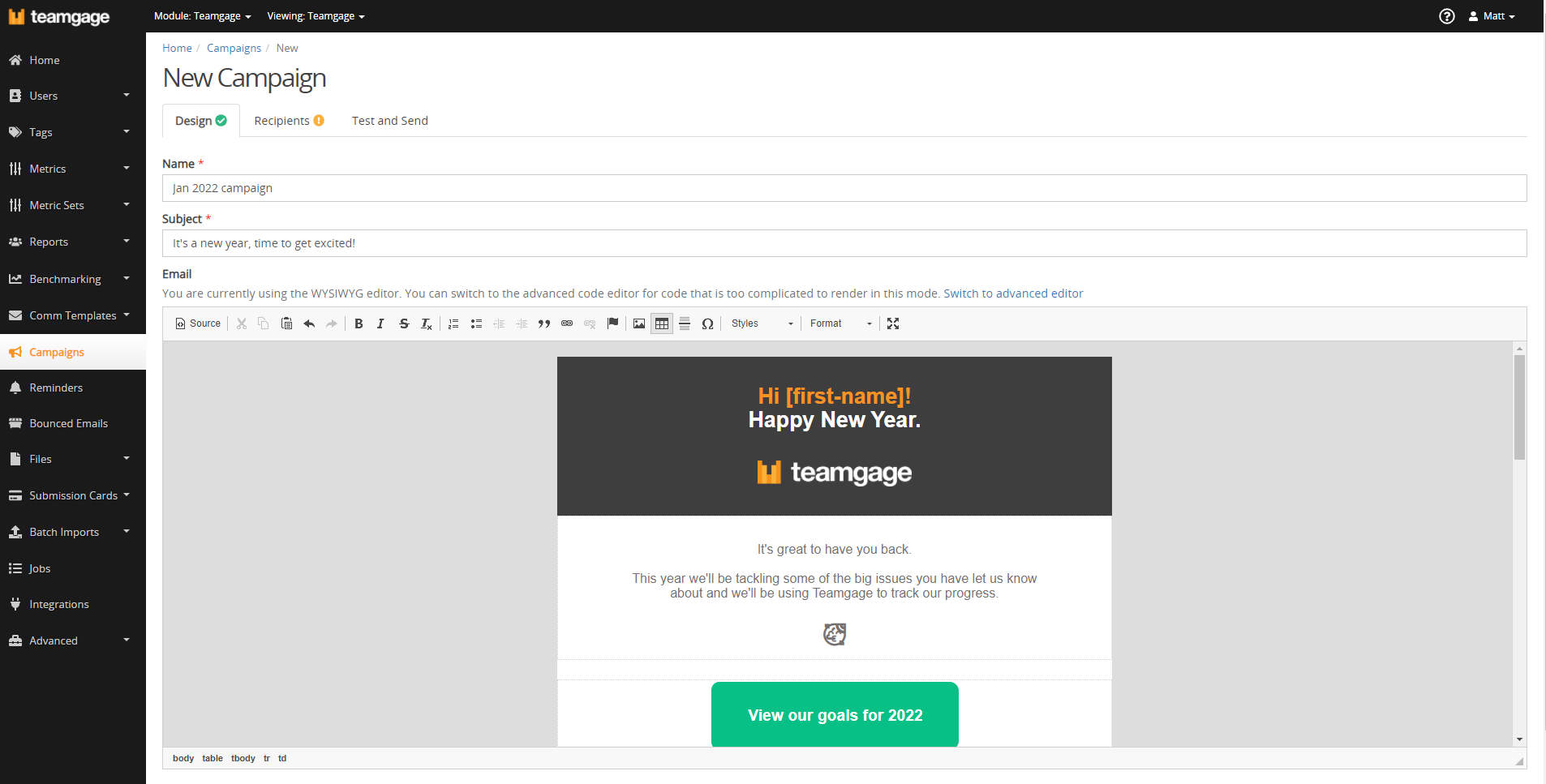Apply Italic formatting
The image size is (1546, 784).
point(381,323)
